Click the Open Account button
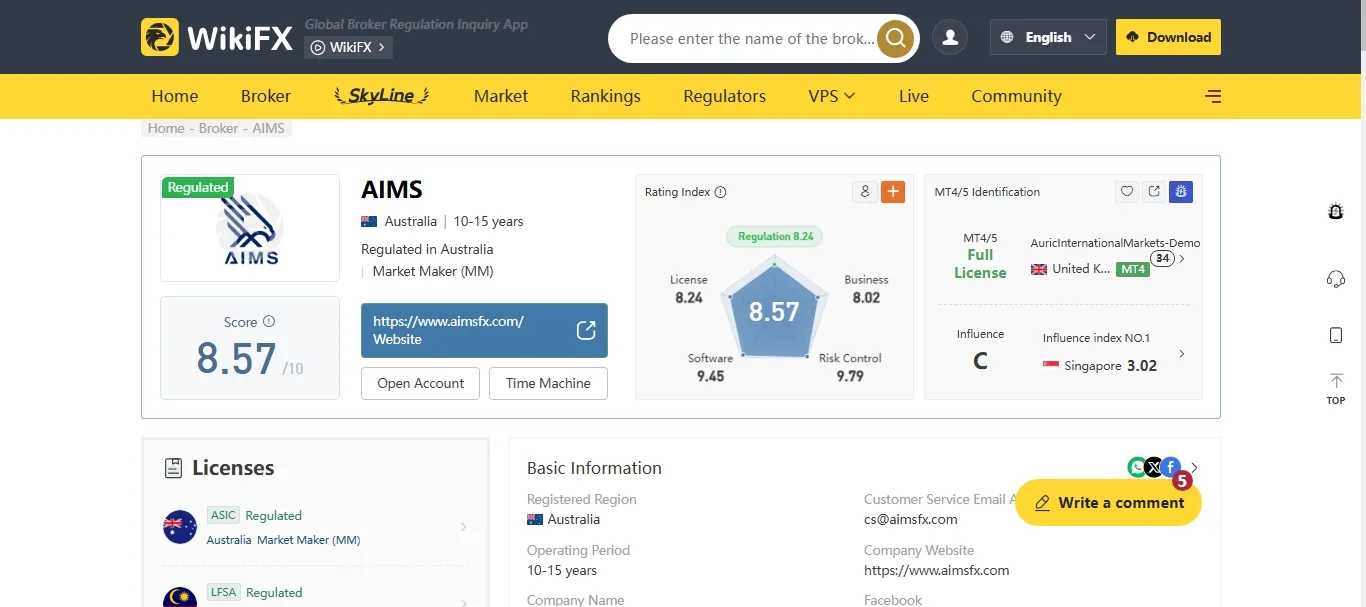1366x607 pixels. (420, 383)
